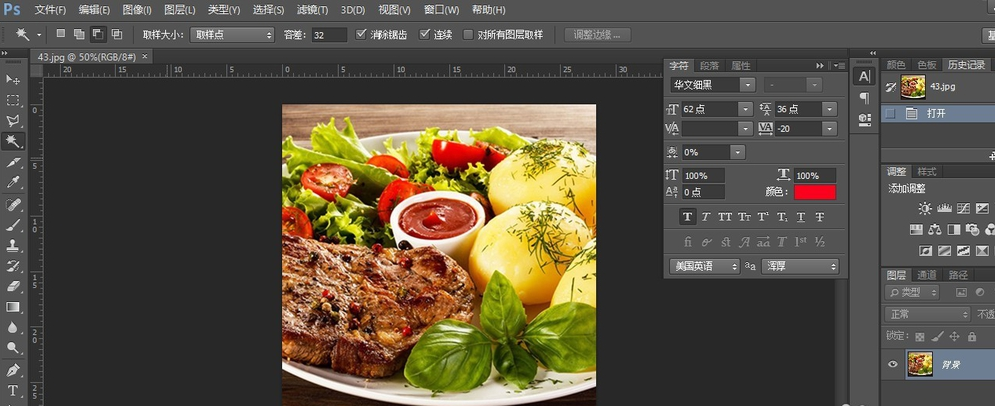
Task: Select the Horizontal Type tool
Action: click(13, 390)
